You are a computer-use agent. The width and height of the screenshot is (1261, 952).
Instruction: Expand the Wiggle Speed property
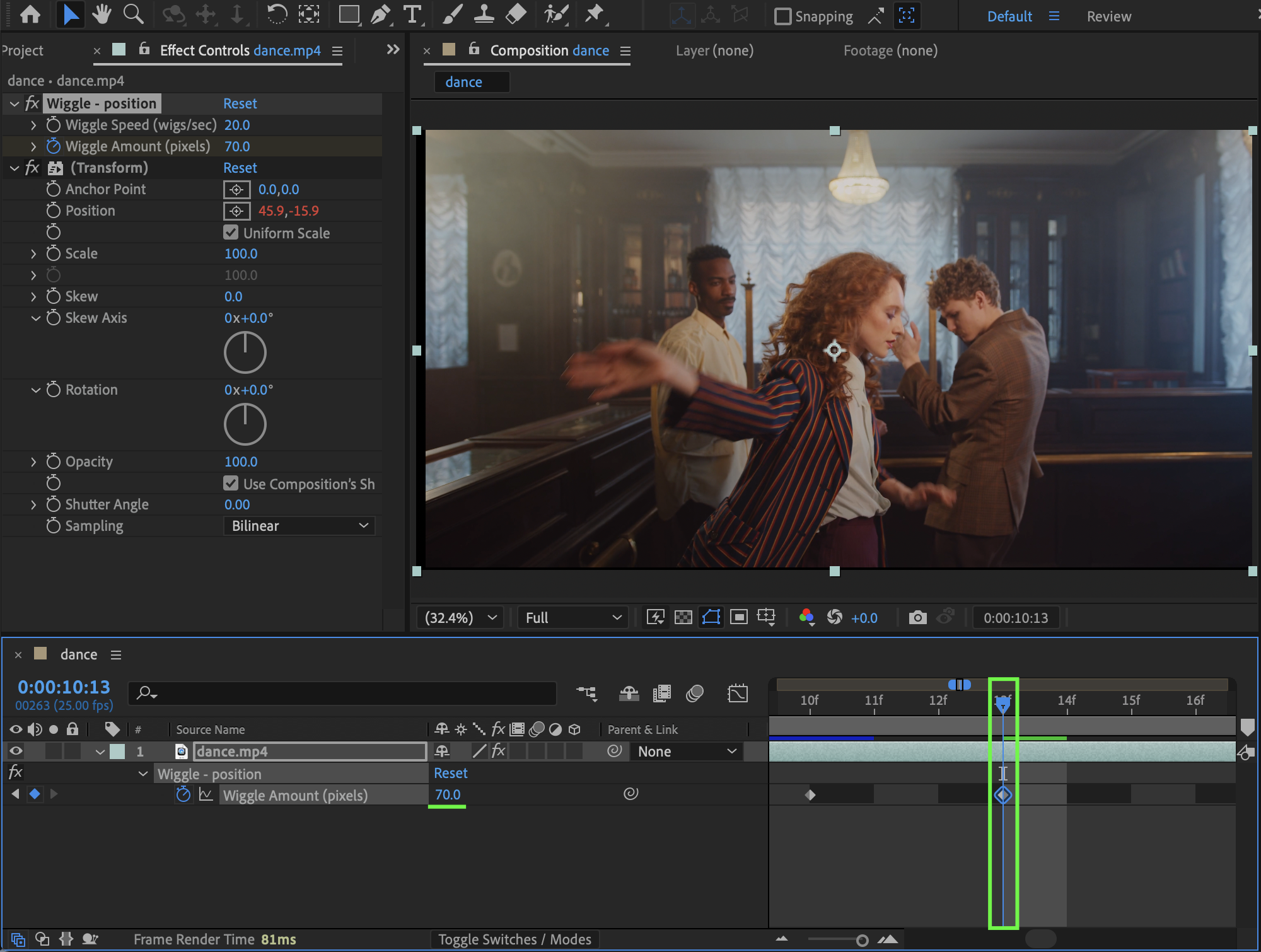tap(33, 125)
